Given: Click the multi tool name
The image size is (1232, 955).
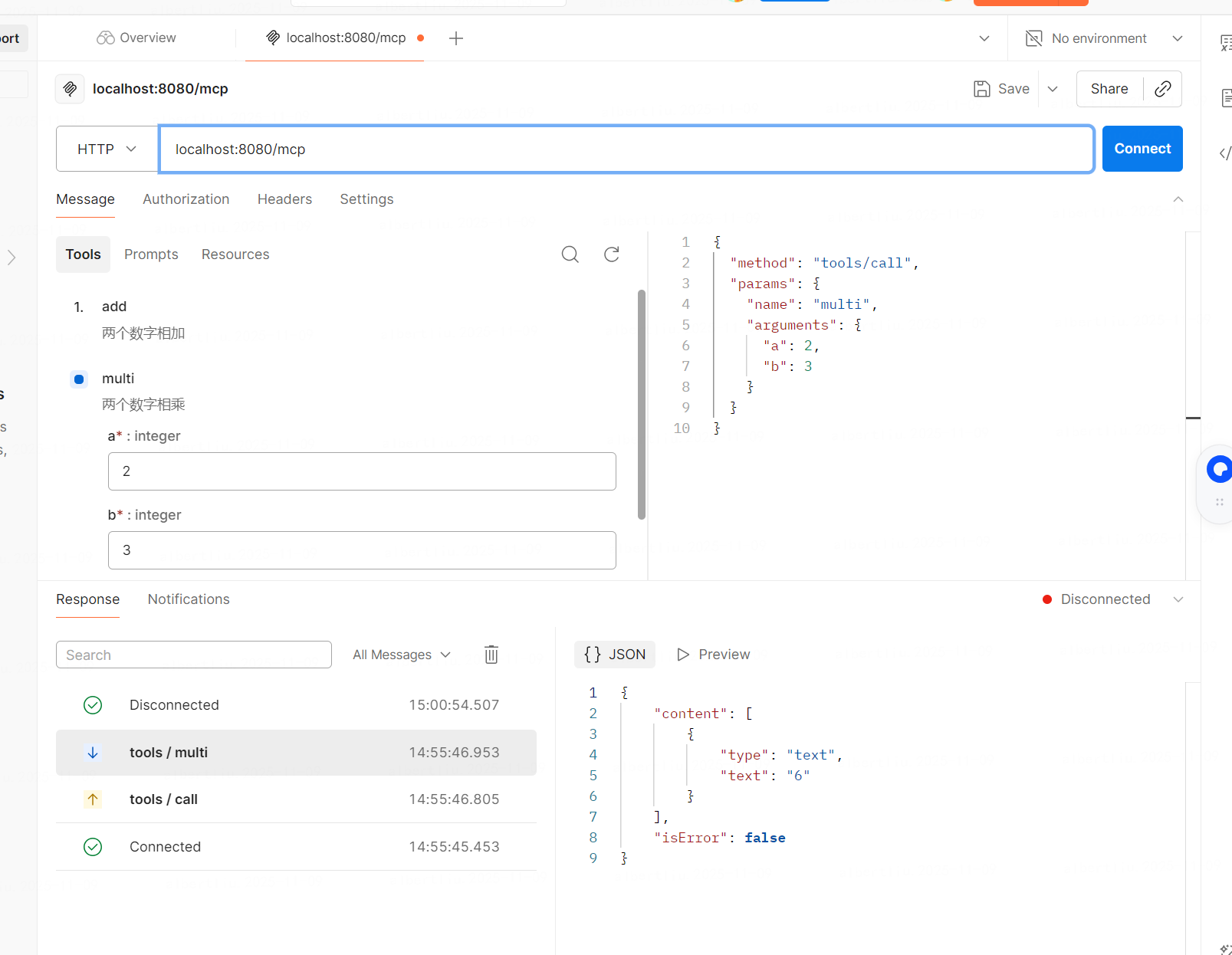Looking at the screenshot, I should [x=118, y=379].
